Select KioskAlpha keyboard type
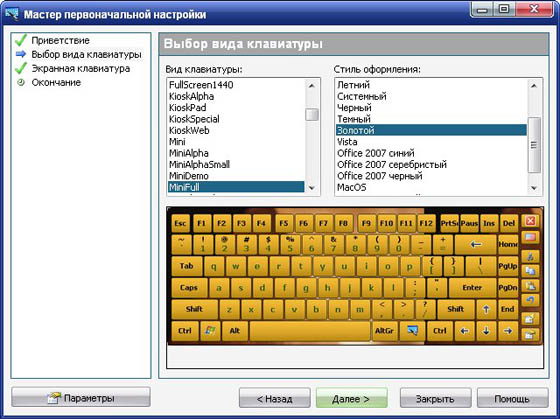Screen dimensions: 560x419 click(236, 96)
